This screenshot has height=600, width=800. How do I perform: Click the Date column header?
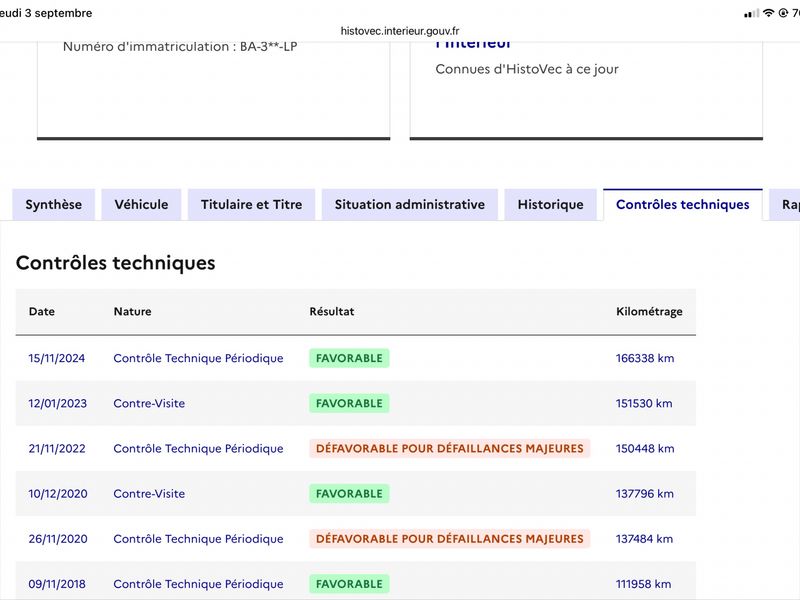42,311
